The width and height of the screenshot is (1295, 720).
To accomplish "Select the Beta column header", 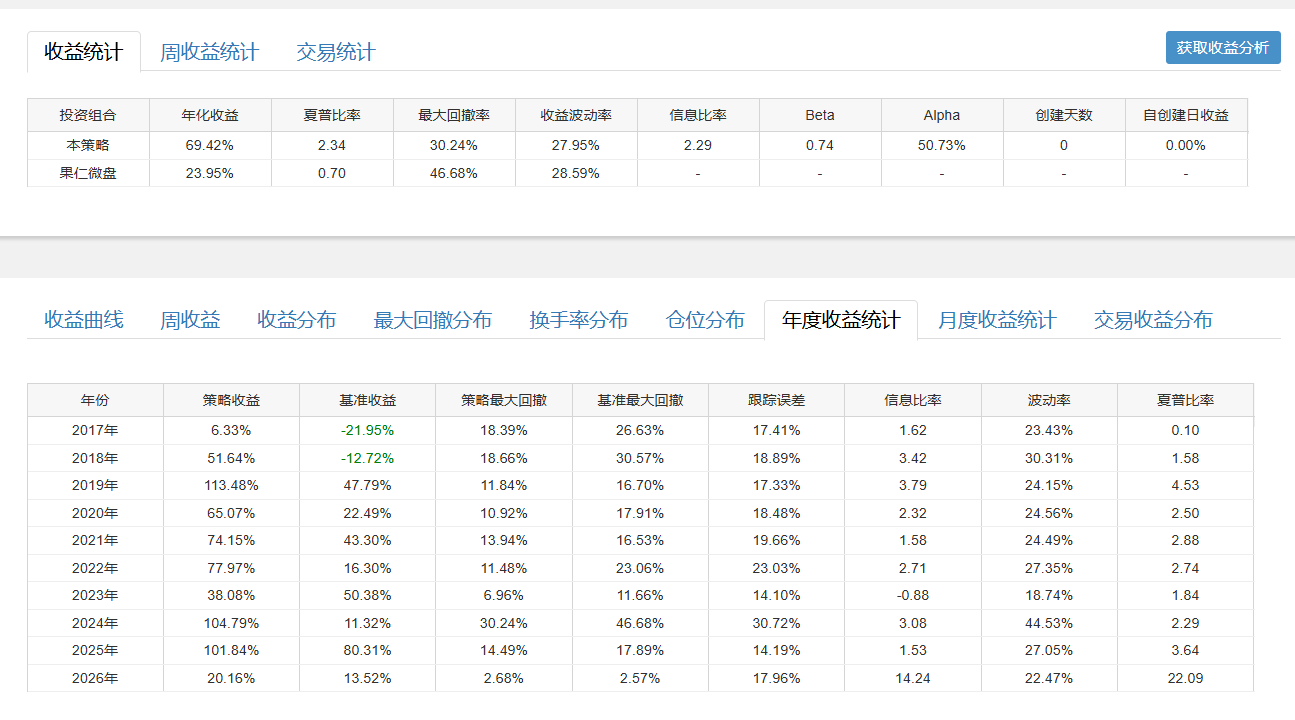I will point(820,115).
